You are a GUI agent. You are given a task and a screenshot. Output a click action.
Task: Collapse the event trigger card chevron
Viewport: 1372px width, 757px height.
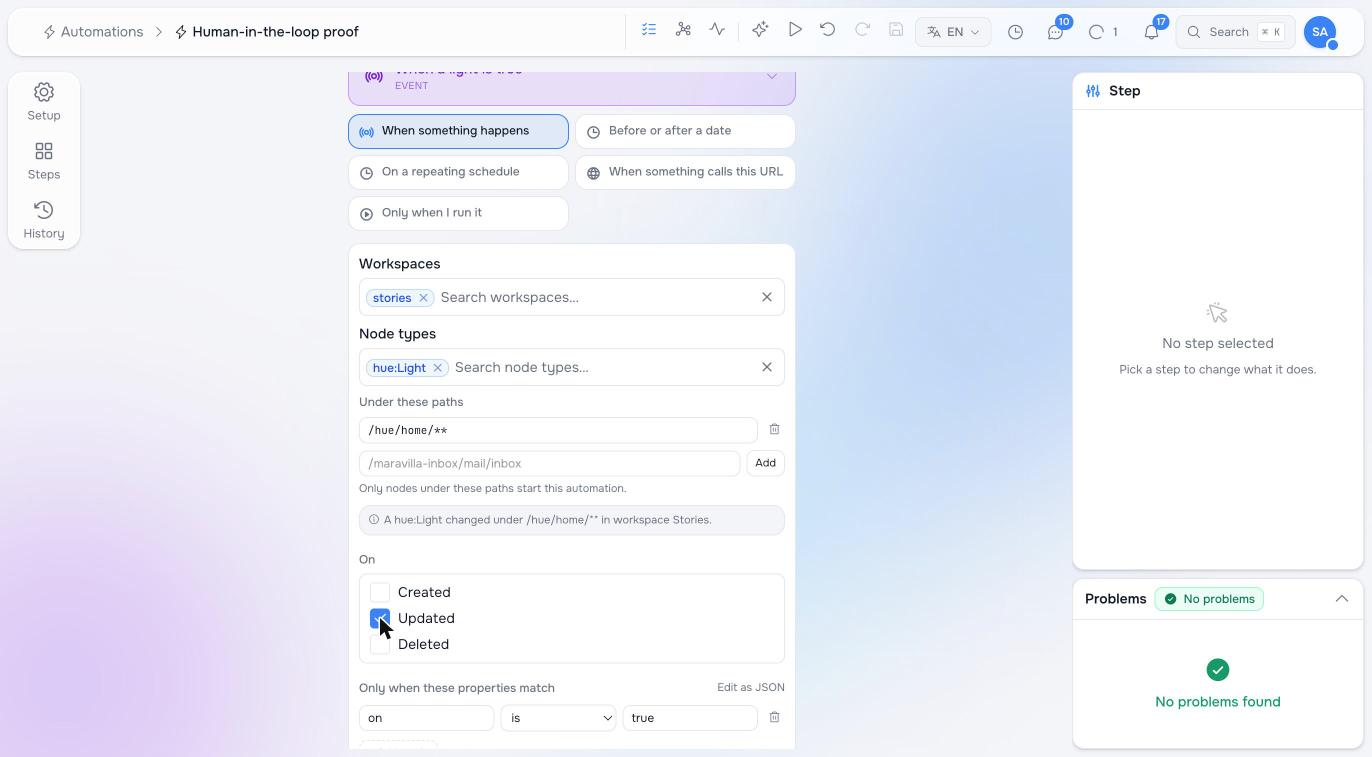772,76
